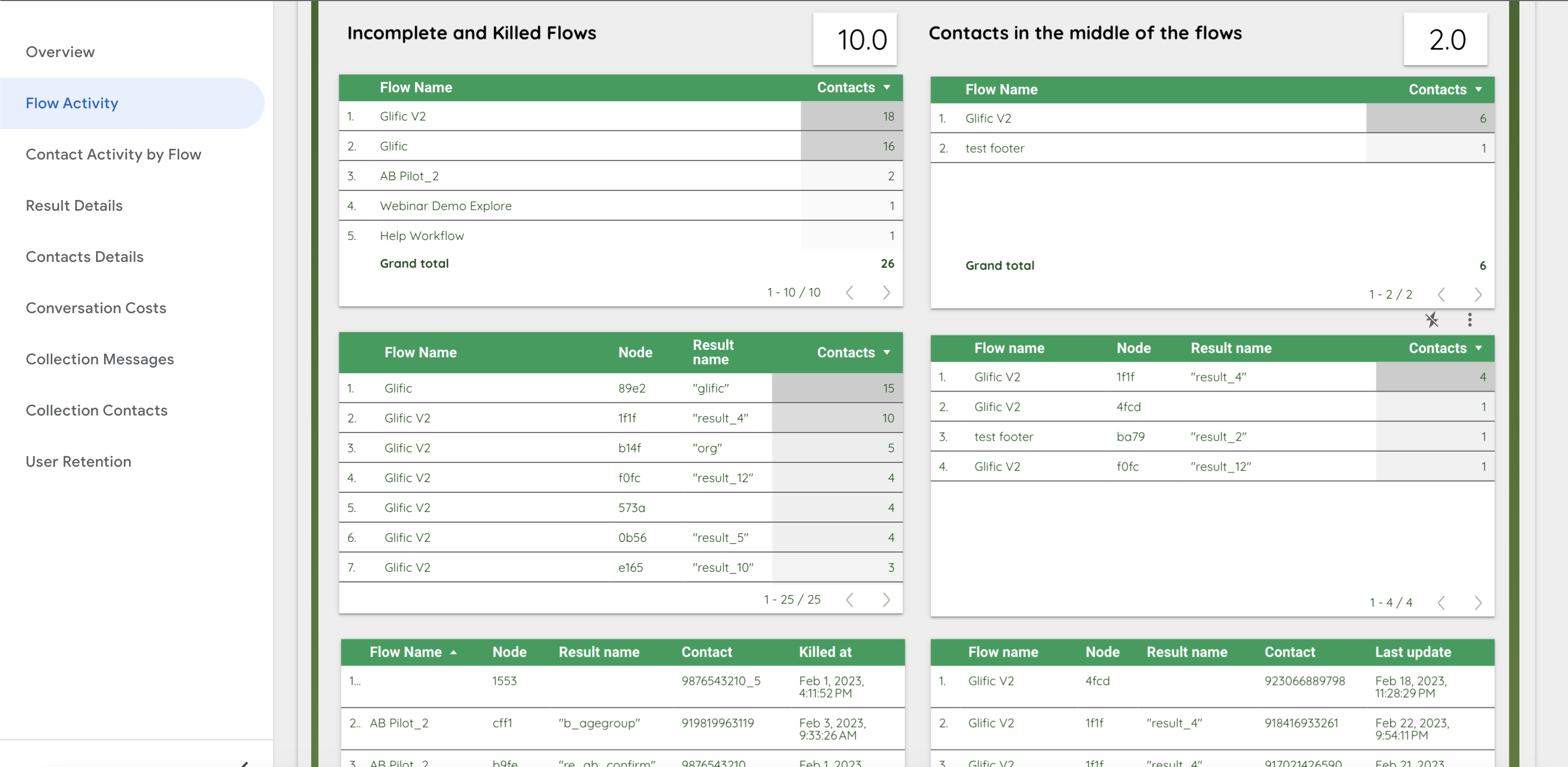Image resolution: width=1568 pixels, height=767 pixels.
Task: Click the 10.0 scorecard
Action: pyautogui.click(x=854, y=39)
